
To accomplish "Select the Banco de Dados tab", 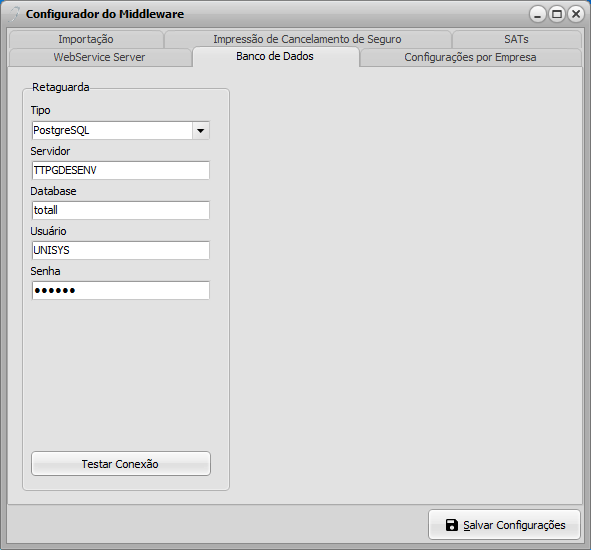I will (275, 57).
